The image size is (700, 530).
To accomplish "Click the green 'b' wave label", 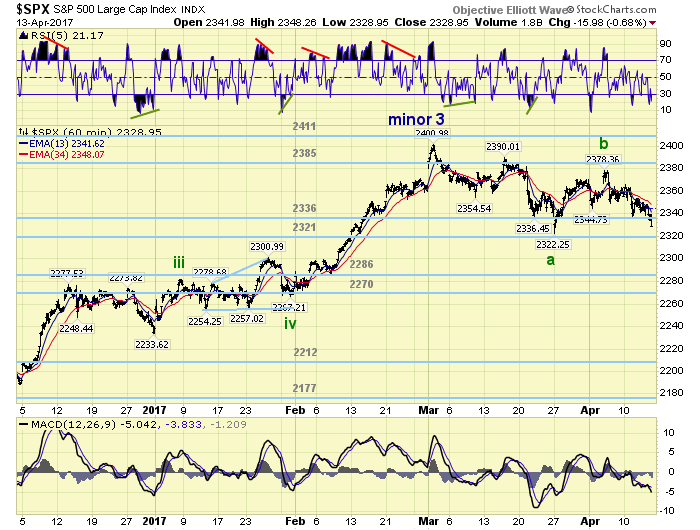I will click(603, 144).
